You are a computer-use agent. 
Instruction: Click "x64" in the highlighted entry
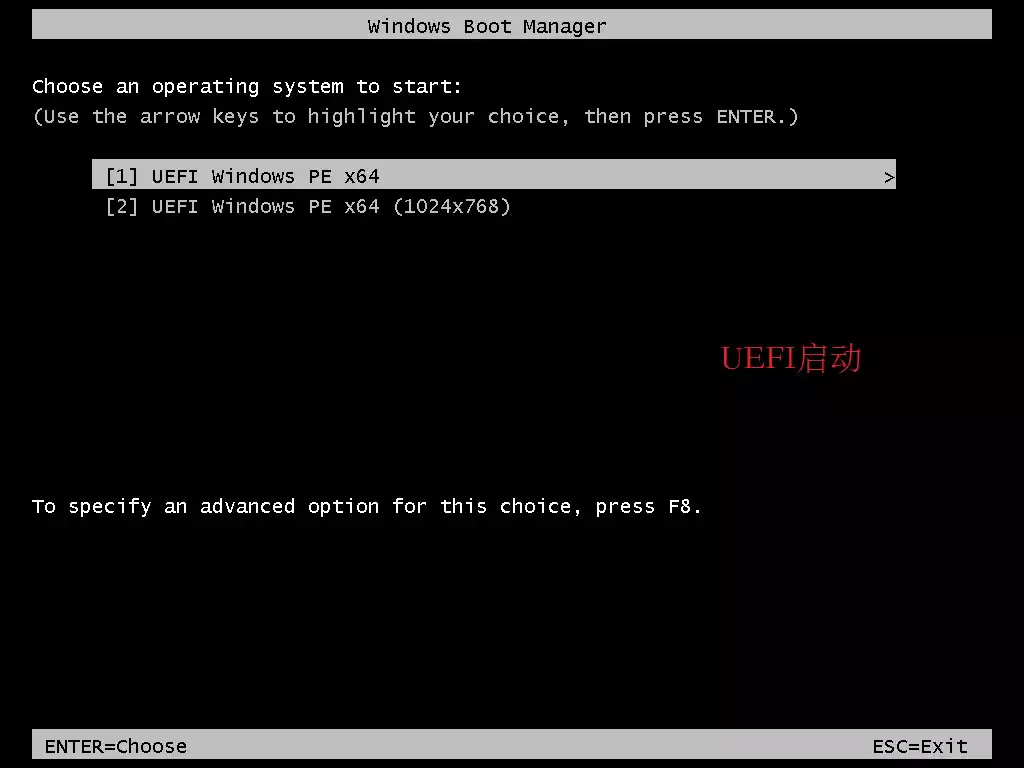click(x=362, y=176)
